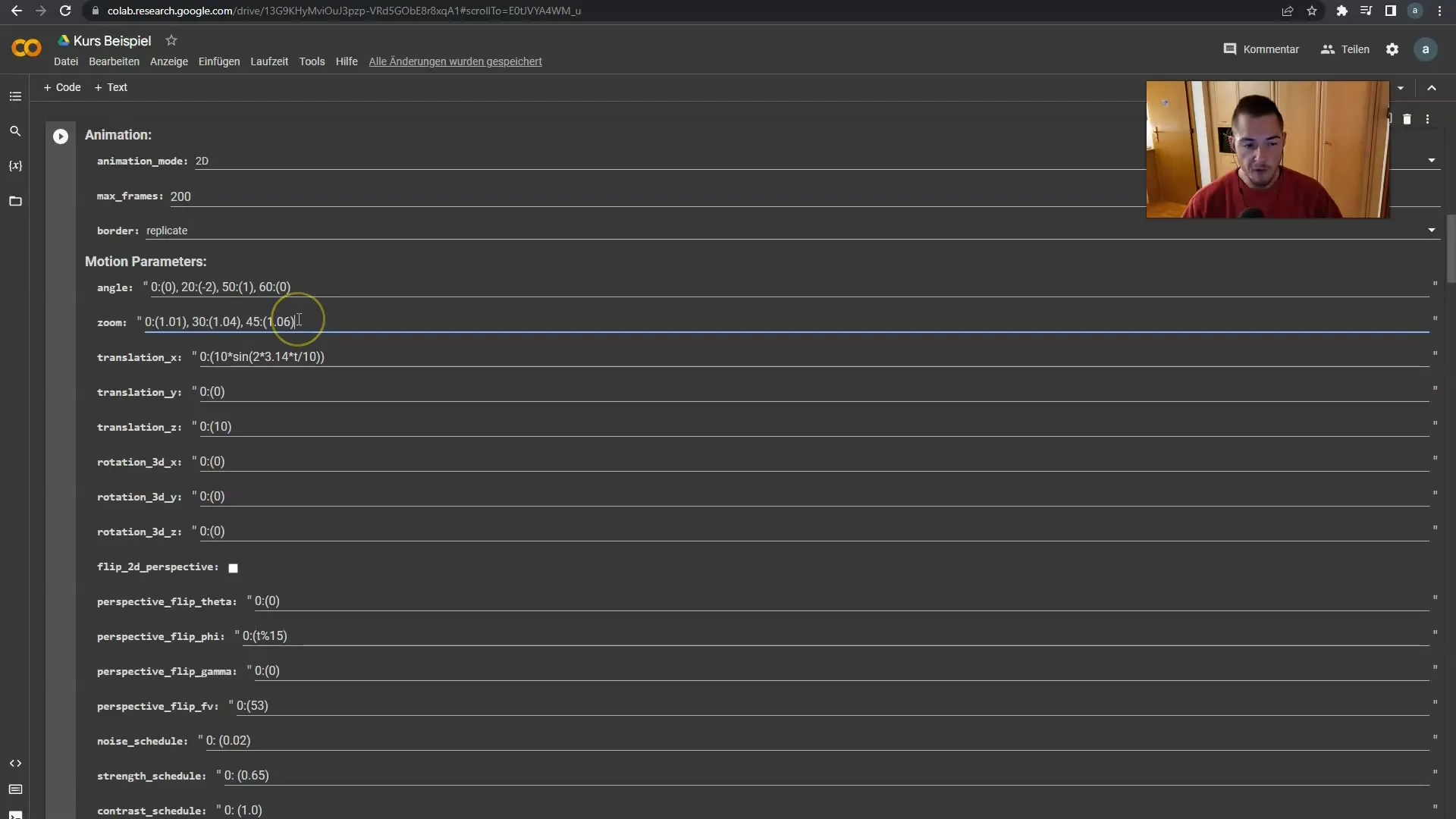1456x819 pixels.
Task: Open Datei menu
Action: (66, 61)
